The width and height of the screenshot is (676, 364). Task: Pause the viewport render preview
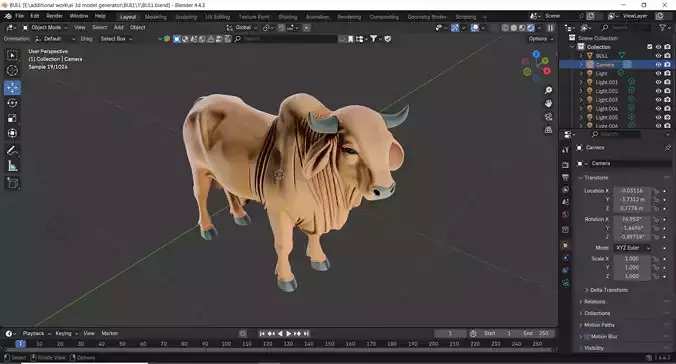point(550,28)
